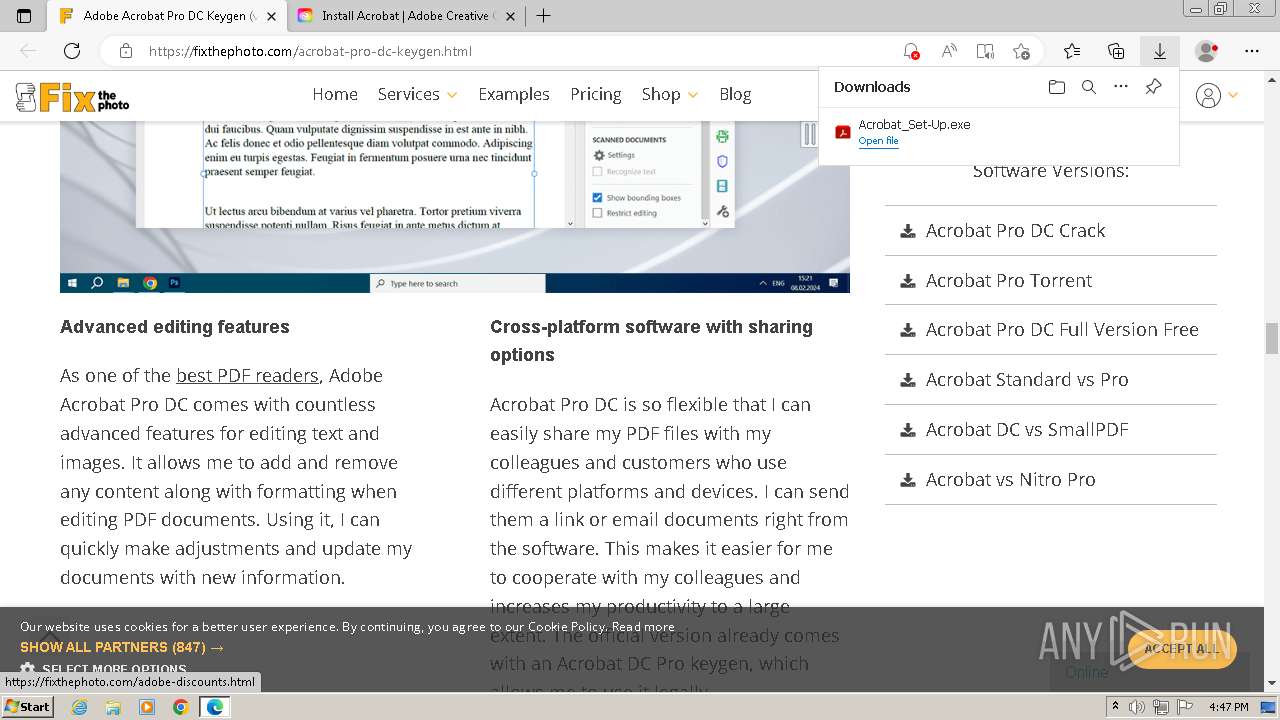Image resolution: width=1280 pixels, height=720 pixels.
Task: Open Acrobat vs Nitro Pro link
Action: pos(1010,479)
